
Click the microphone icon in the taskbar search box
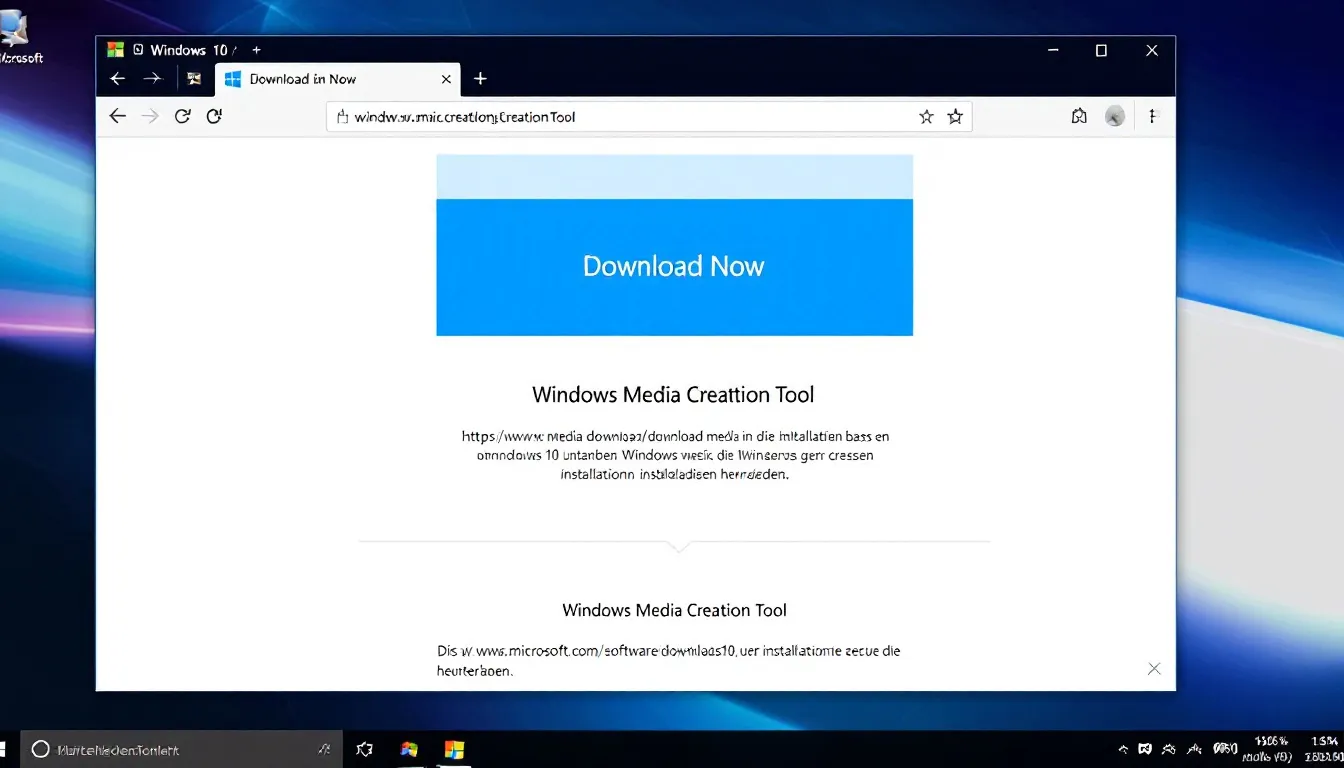[x=324, y=749]
